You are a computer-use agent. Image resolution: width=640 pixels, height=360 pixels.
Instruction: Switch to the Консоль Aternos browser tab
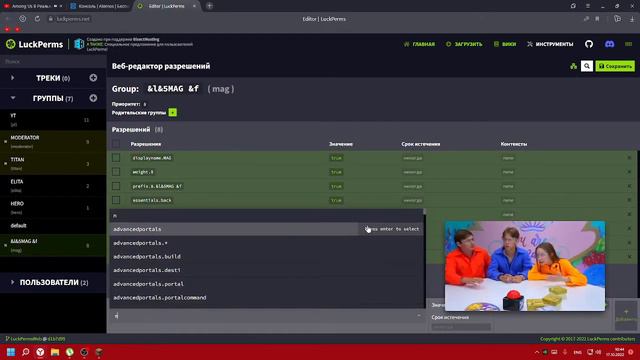pyautogui.click(x=99, y=6)
